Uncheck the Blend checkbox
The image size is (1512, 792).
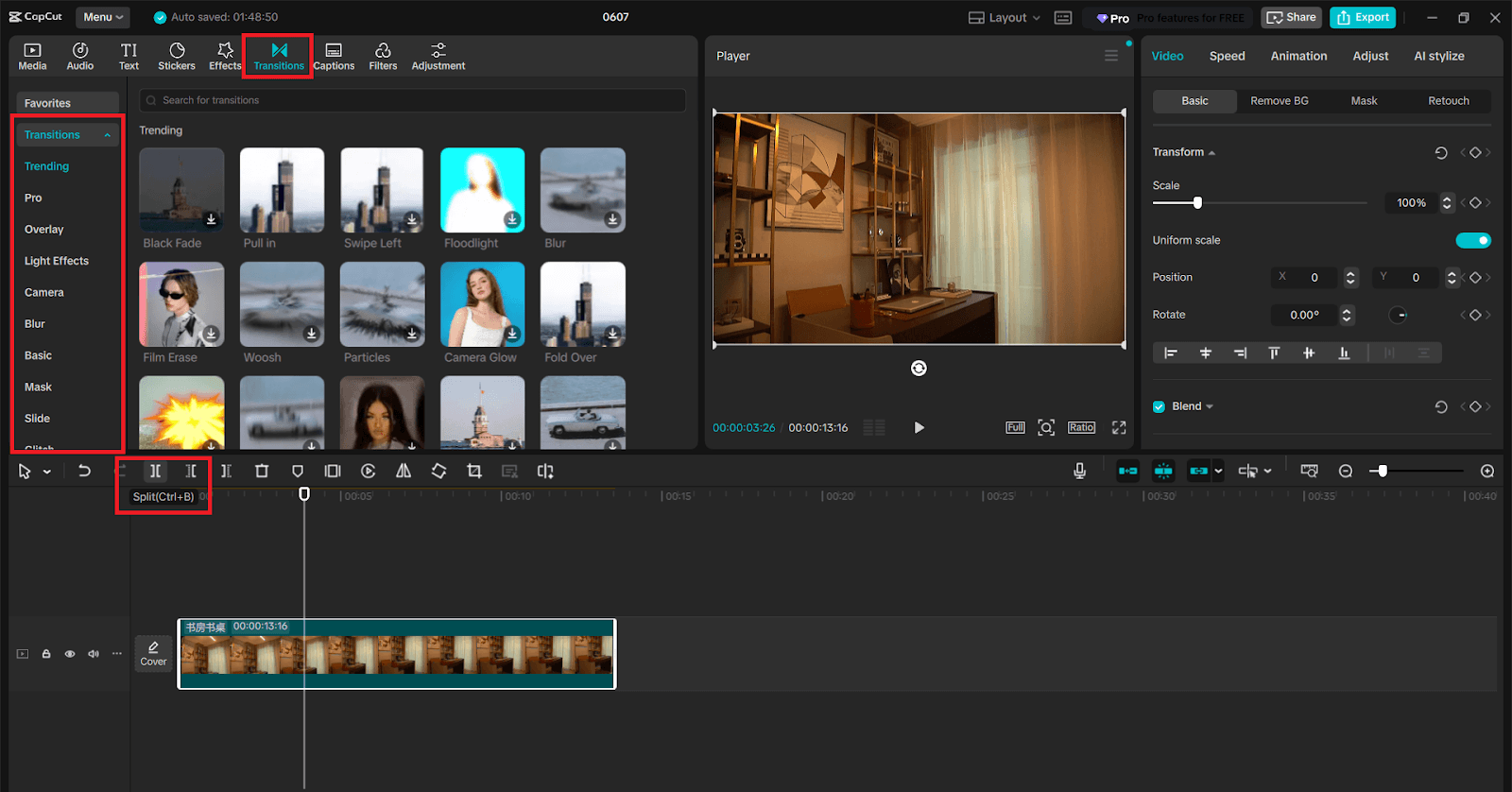1159,406
